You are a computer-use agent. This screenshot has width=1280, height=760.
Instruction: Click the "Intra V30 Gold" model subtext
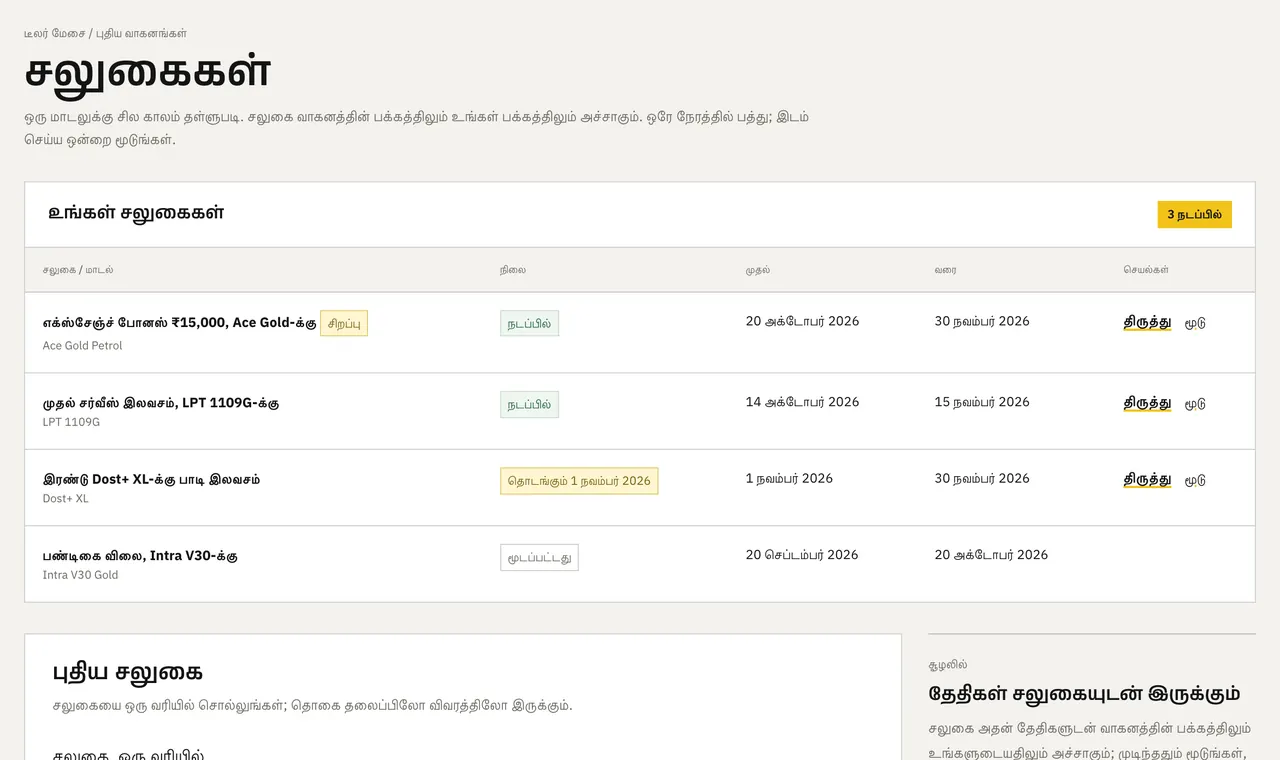click(x=80, y=575)
